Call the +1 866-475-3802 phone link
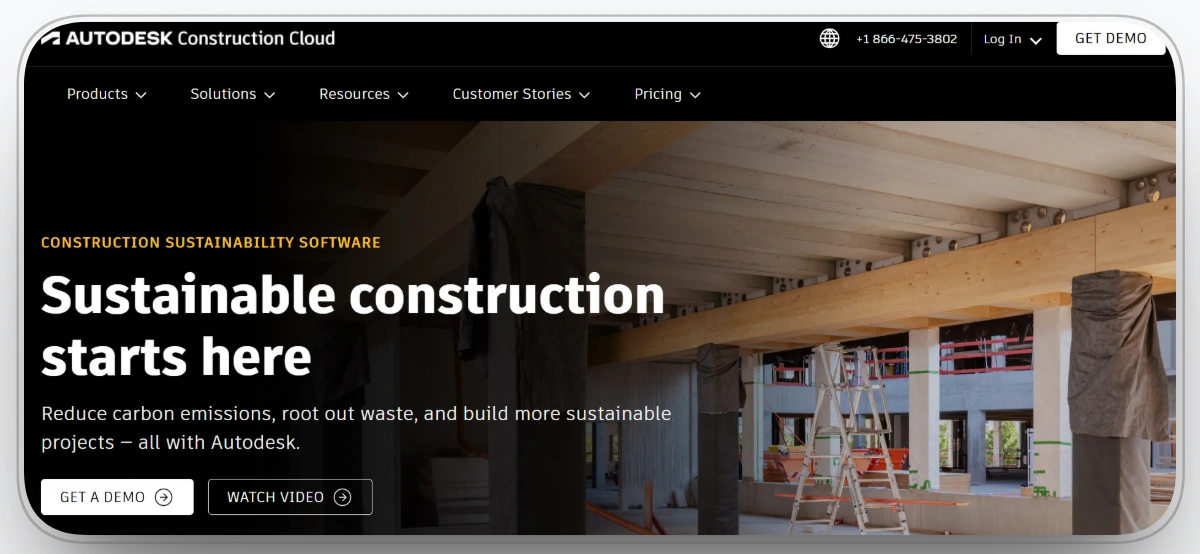1200x554 pixels. point(906,39)
